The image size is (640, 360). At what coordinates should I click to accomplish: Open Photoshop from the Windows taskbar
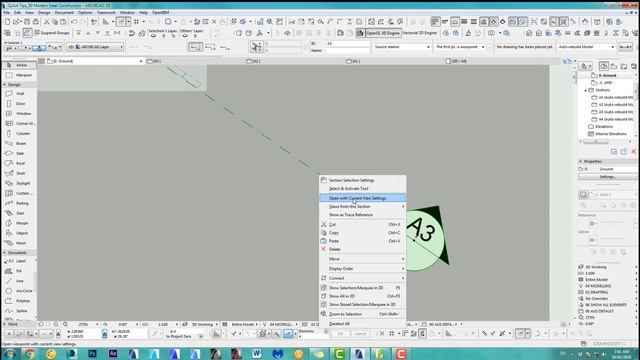pyautogui.click(x=92, y=353)
